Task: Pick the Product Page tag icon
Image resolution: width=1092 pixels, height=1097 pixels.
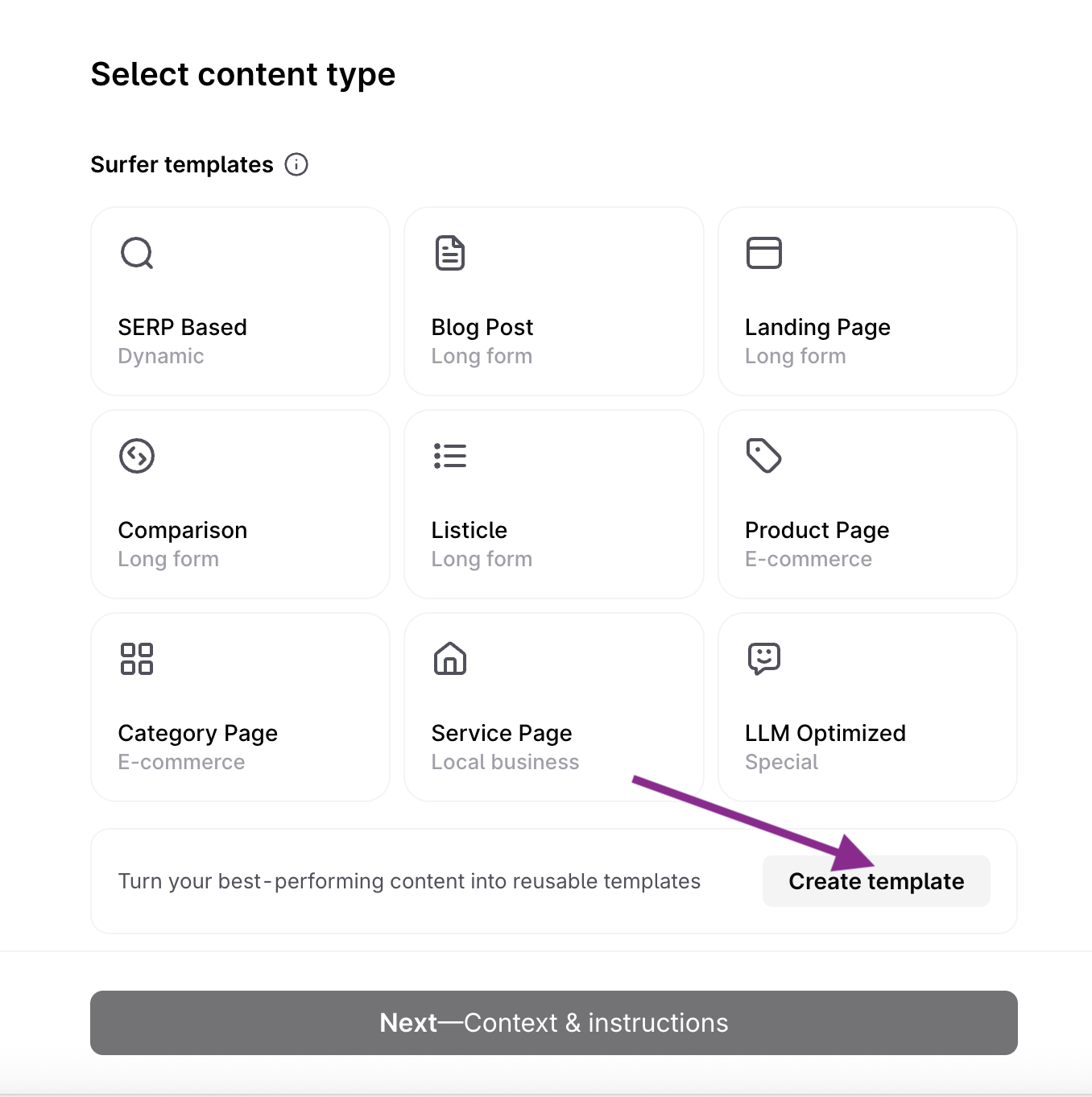Action: [x=764, y=456]
